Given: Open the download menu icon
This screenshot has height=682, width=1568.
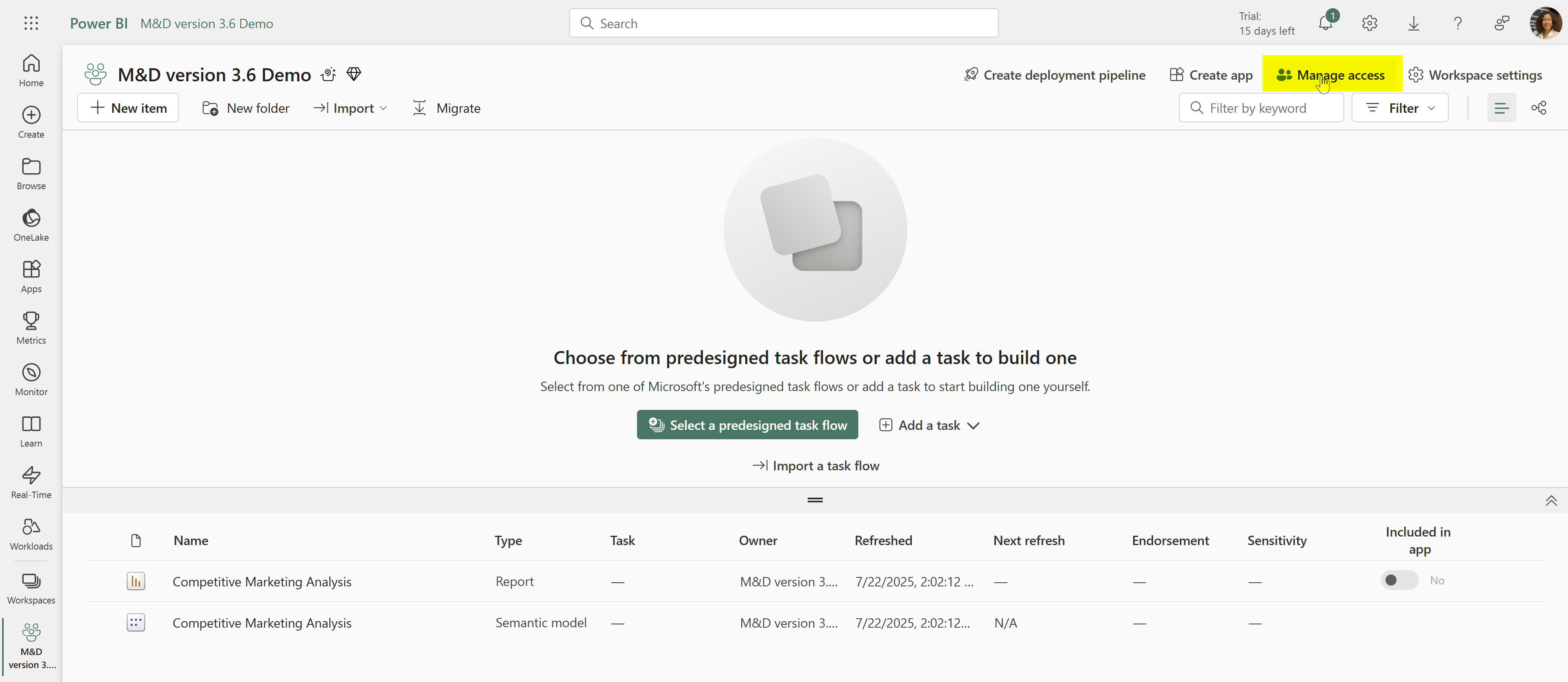Looking at the screenshot, I should [1413, 23].
